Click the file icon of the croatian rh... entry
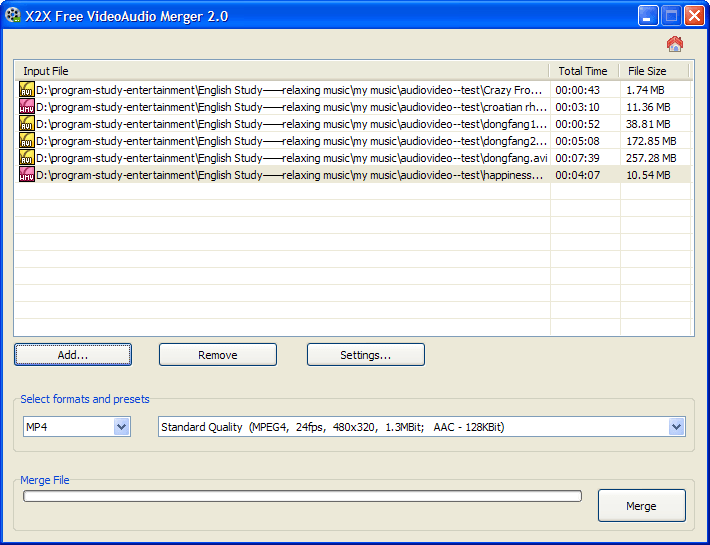This screenshot has width=710, height=545. (x=27, y=107)
